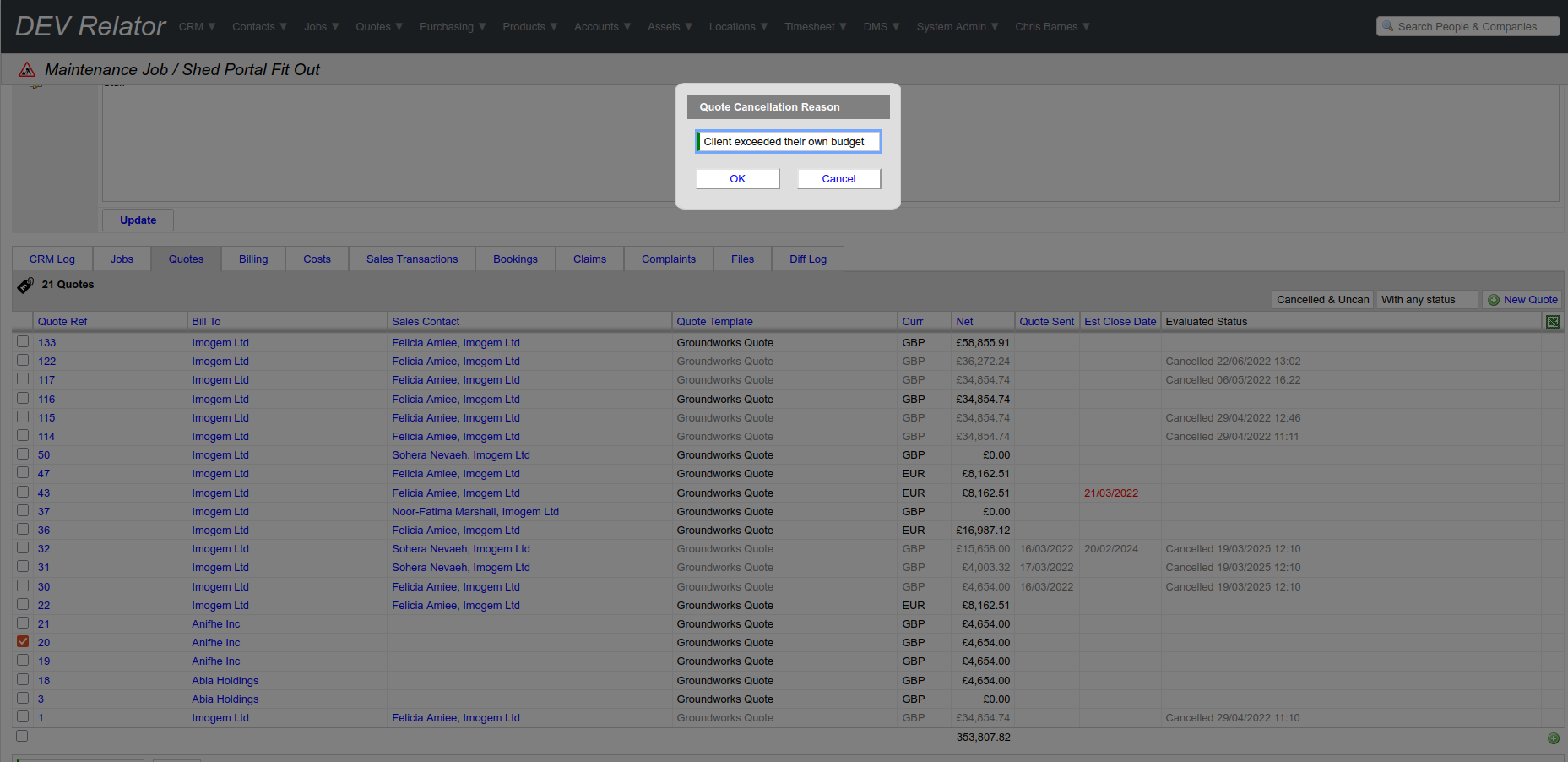Click the quotes tag icon beside 21 Quotes
Viewport: 1568px width, 762px height.
coord(25,286)
